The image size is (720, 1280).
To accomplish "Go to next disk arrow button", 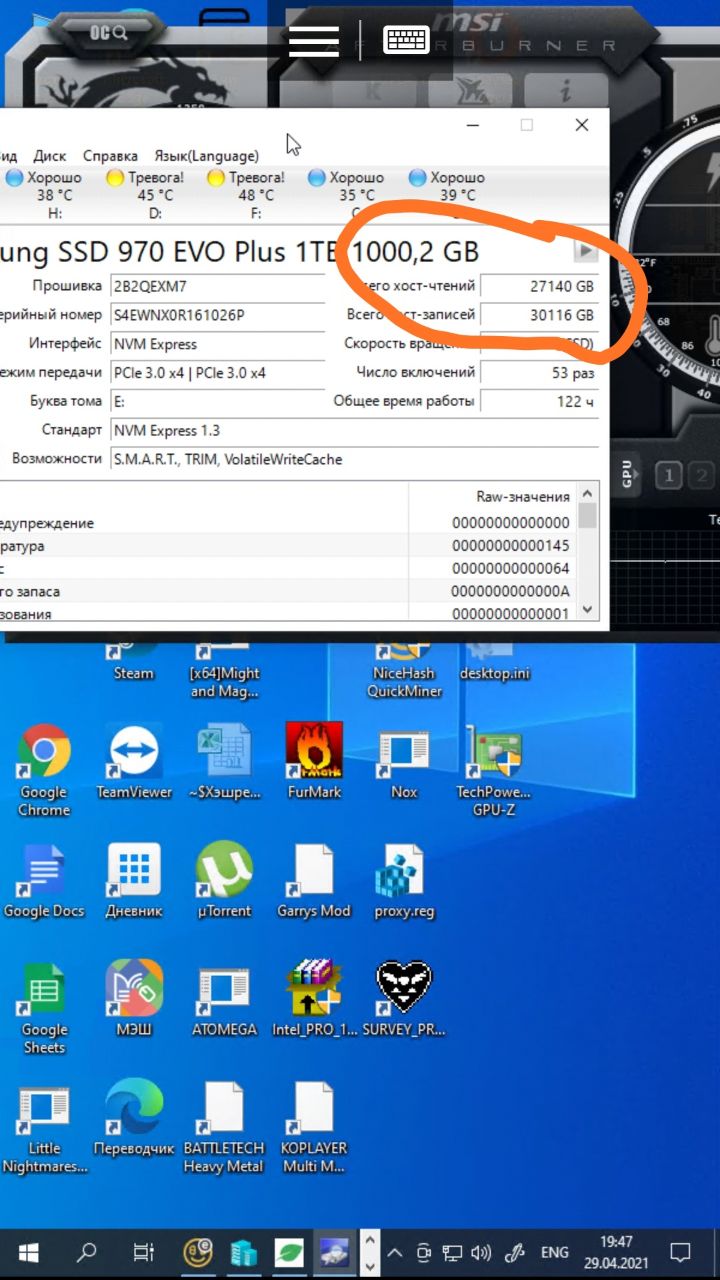I will tap(585, 250).
